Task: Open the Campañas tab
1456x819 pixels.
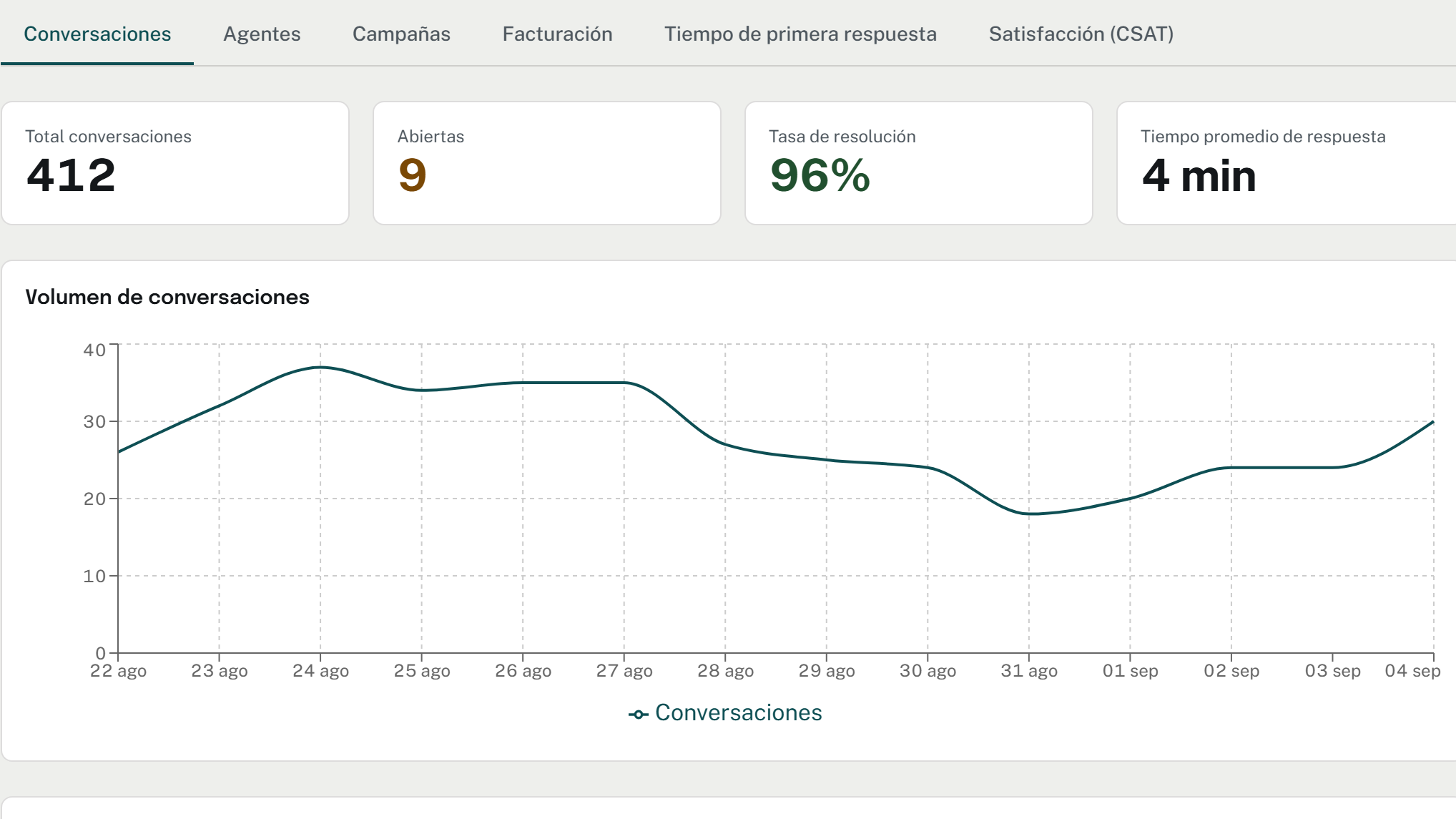Action: coord(401,34)
